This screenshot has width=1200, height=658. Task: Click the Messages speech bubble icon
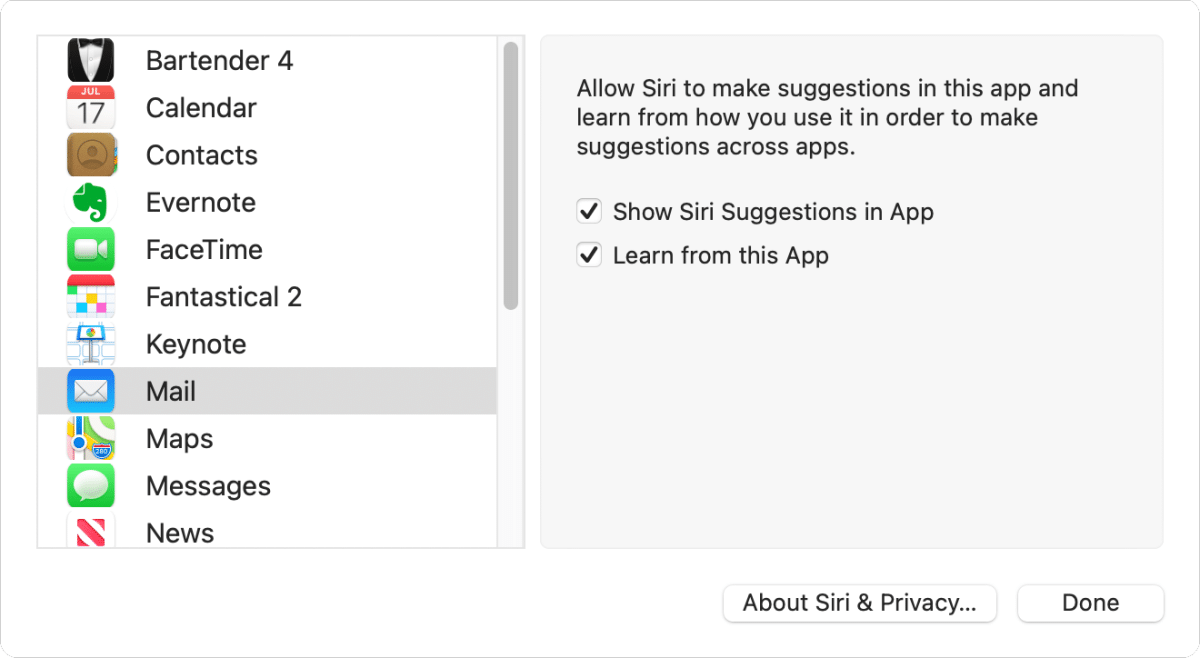pos(91,486)
